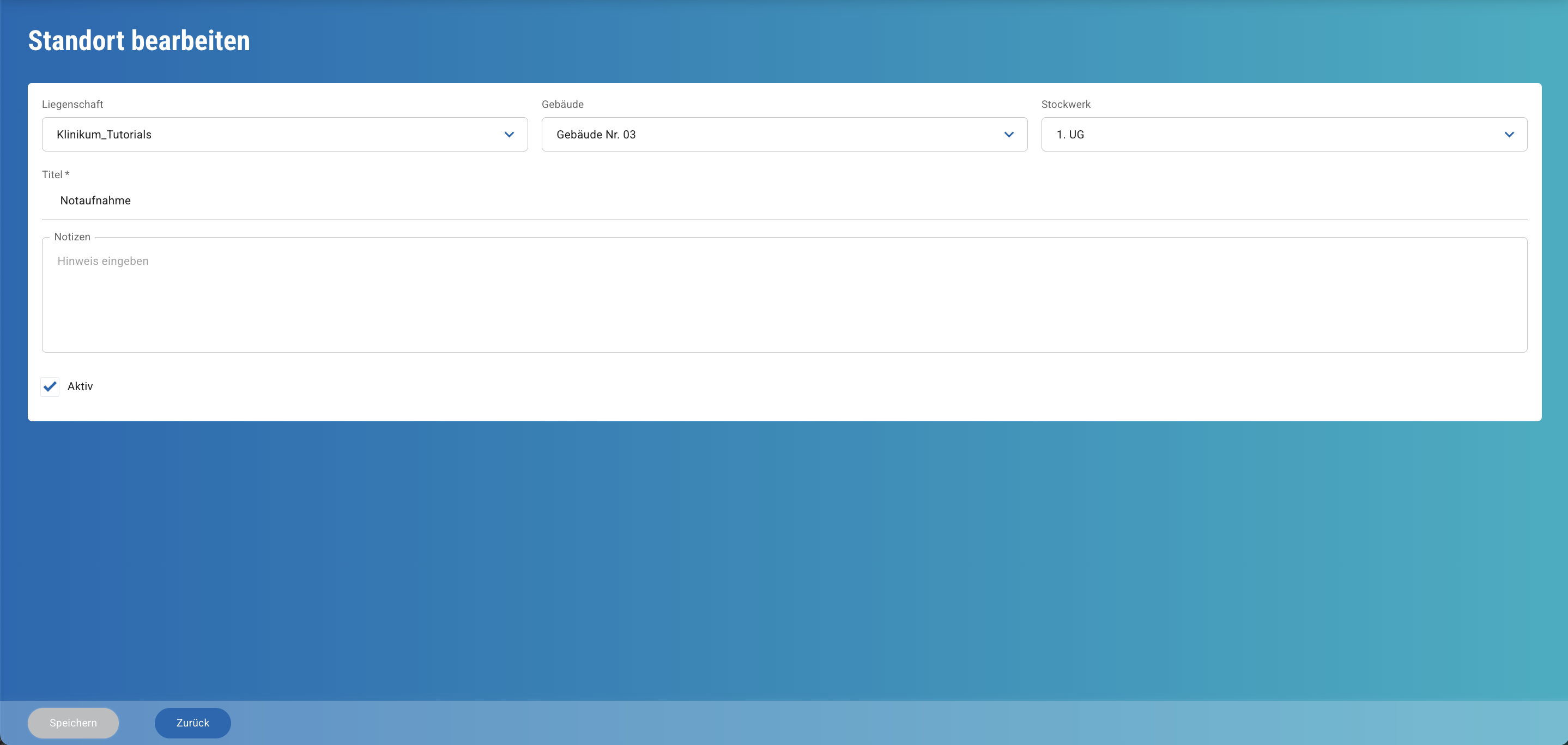Click the underline below the Titel field
This screenshot has height=745, width=1568.
pyautogui.click(x=784, y=219)
